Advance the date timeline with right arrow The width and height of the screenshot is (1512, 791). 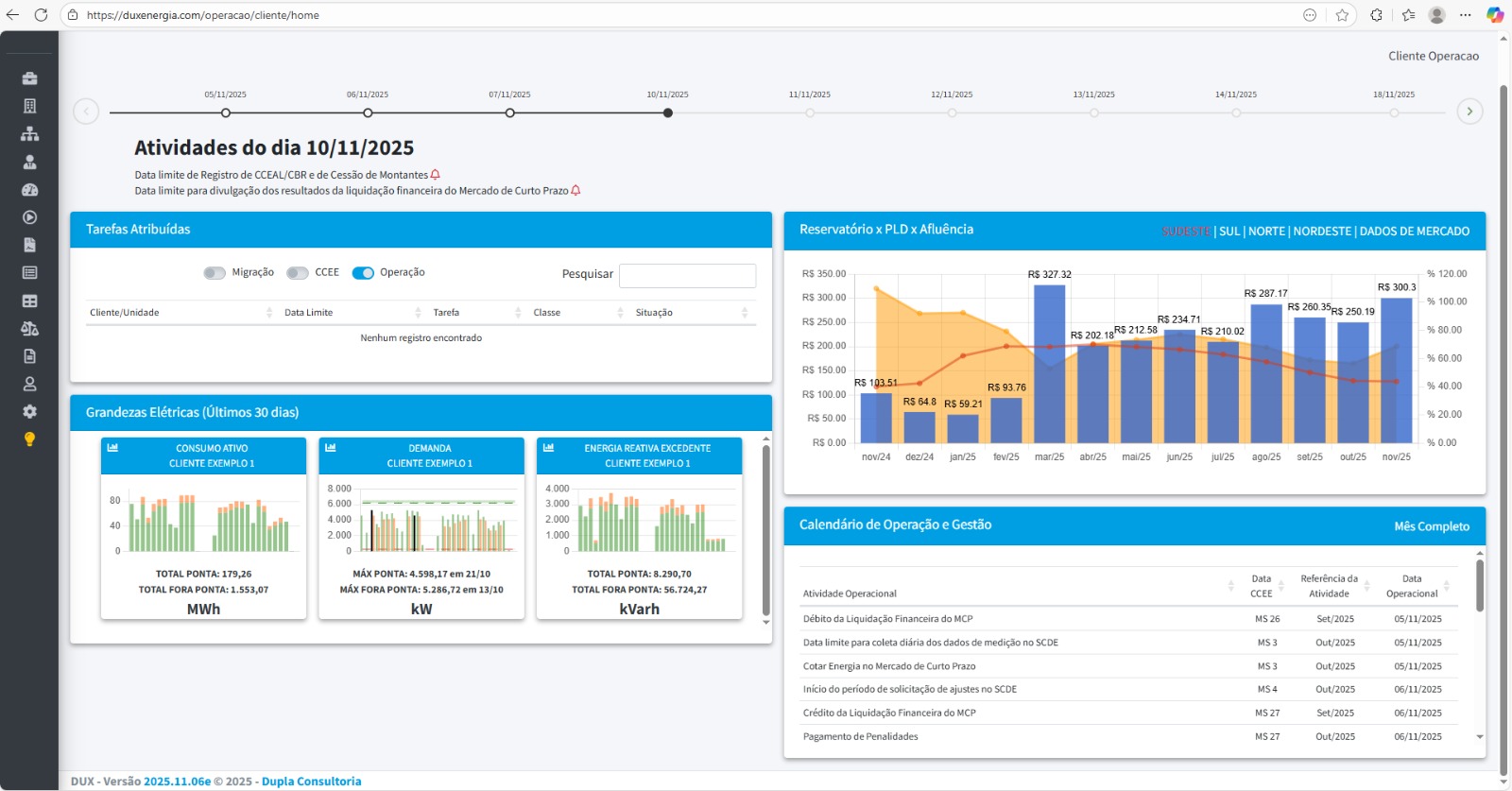coord(1469,112)
